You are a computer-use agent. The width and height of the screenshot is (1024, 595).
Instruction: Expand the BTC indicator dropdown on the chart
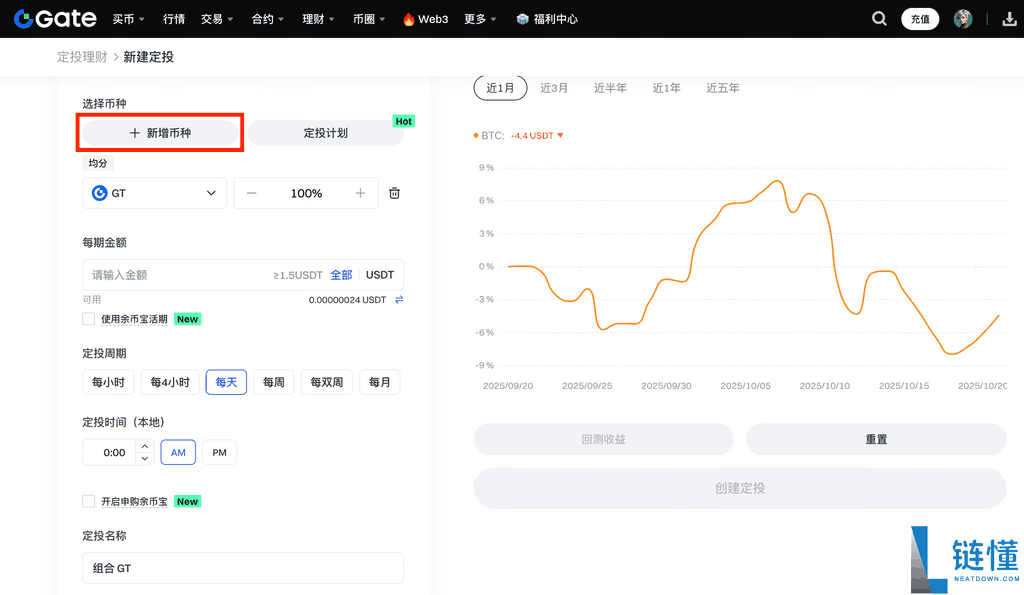tap(559, 137)
